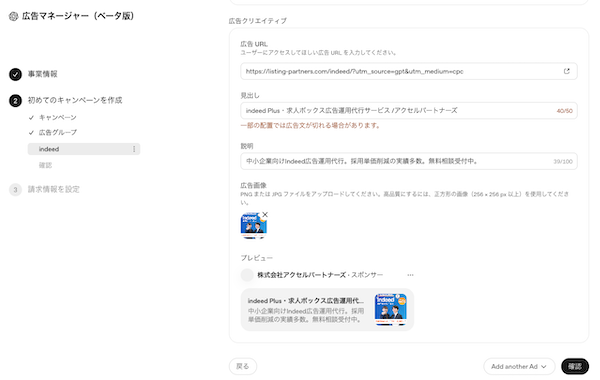This screenshot has width=600, height=380.
Task: Open 請求情報を設定 step
Action: click(x=54, y=189)
